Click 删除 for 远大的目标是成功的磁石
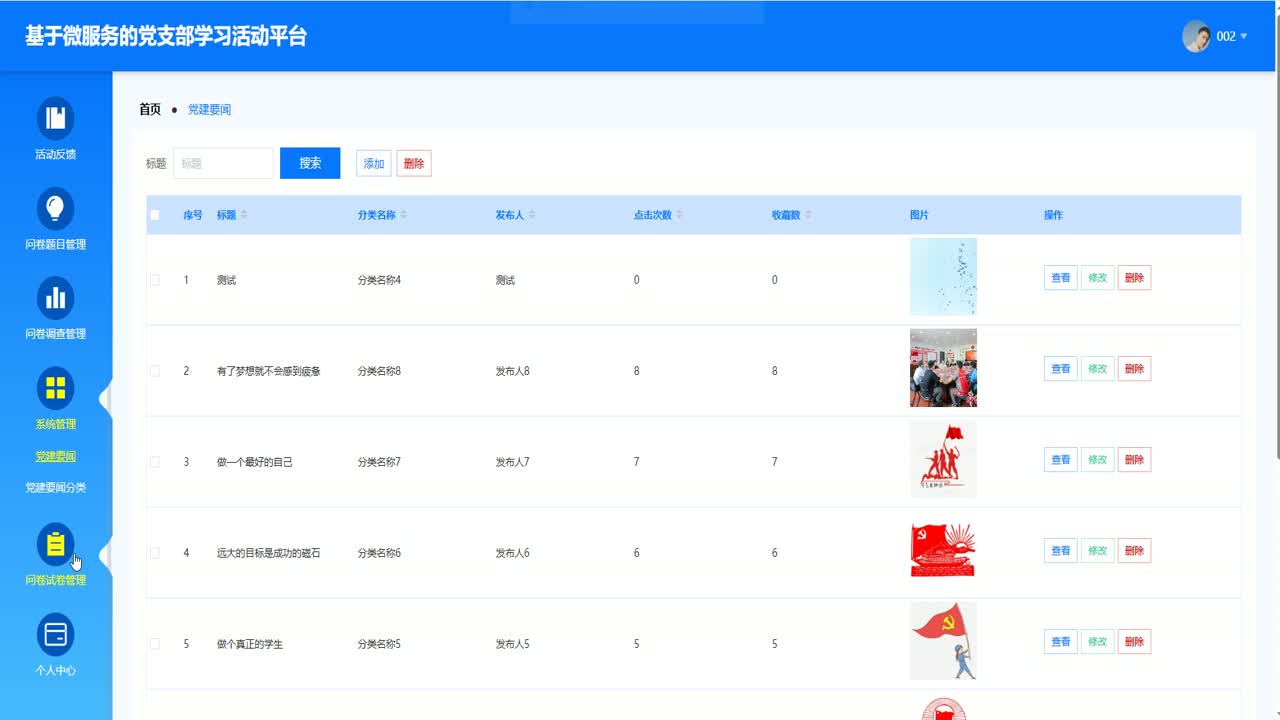1280x720 pixels. pyautogui.click(x=1134, y=551)
